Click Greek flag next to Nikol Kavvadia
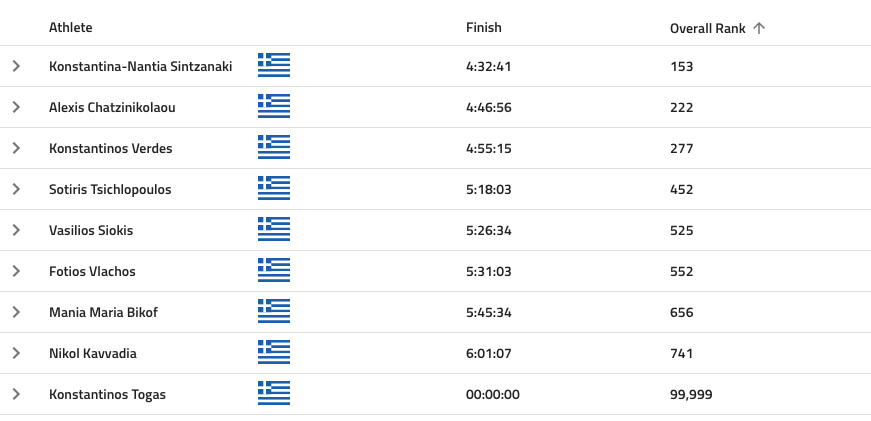Image resolution: width=871 pixels, height=421 pixels. tap(274, 352)
